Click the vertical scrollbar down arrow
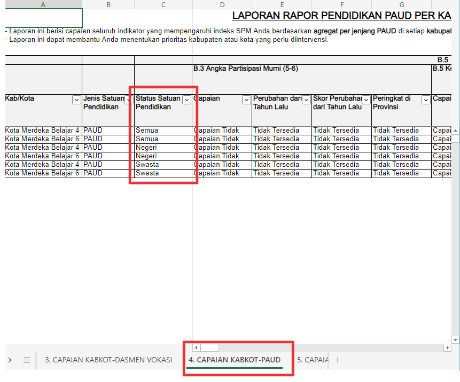The image size is (460, 382). click(455, 340)
